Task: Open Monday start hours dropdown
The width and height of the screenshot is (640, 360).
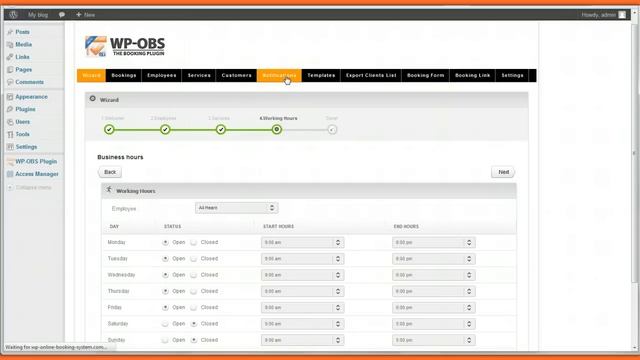Action: tap(302, 242)
